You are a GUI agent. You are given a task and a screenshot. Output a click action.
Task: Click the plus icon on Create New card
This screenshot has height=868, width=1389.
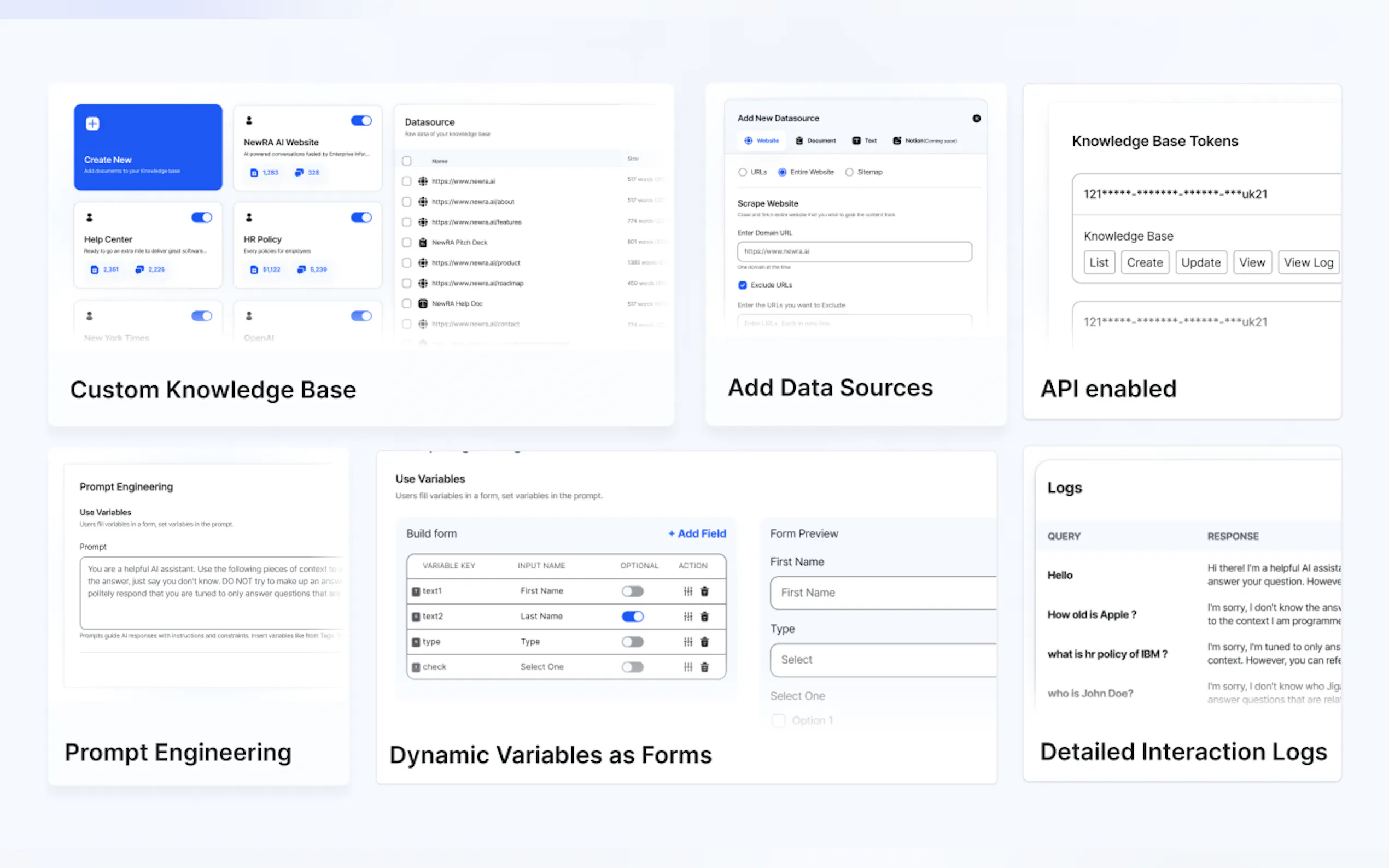click(x=92, y=124)
